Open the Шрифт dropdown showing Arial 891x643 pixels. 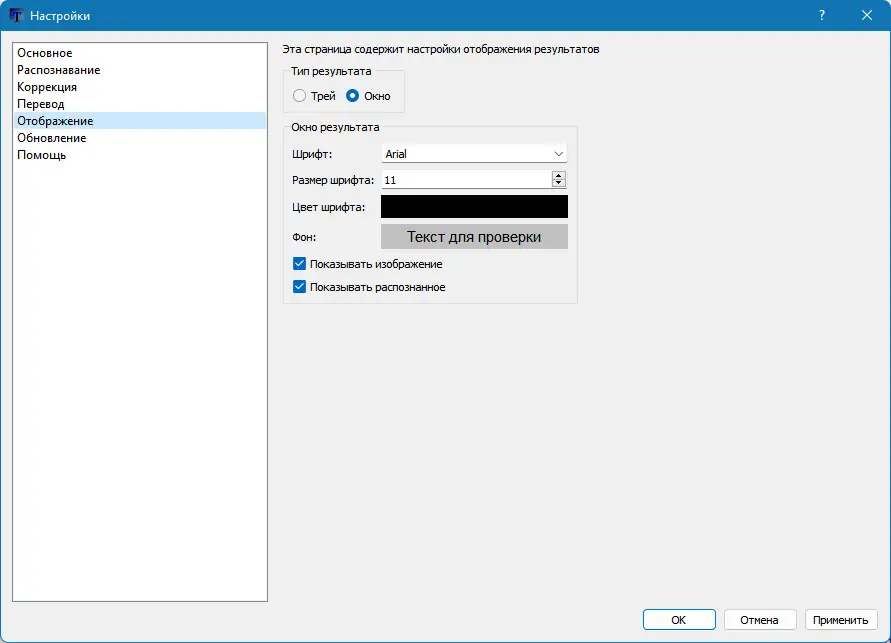coord(474,154)
